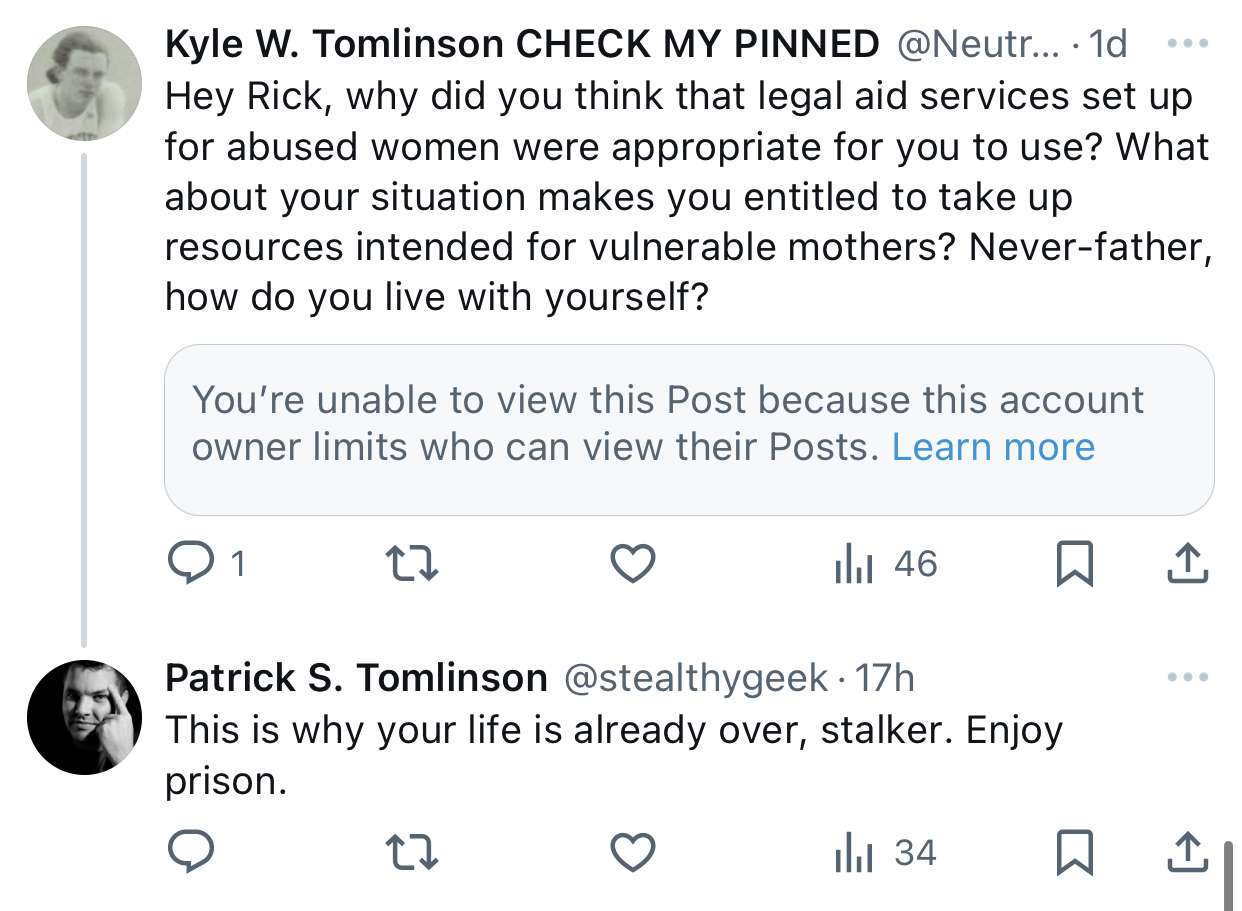Repost Kyle W. Tomlinson's post

(x=412, y=566)
